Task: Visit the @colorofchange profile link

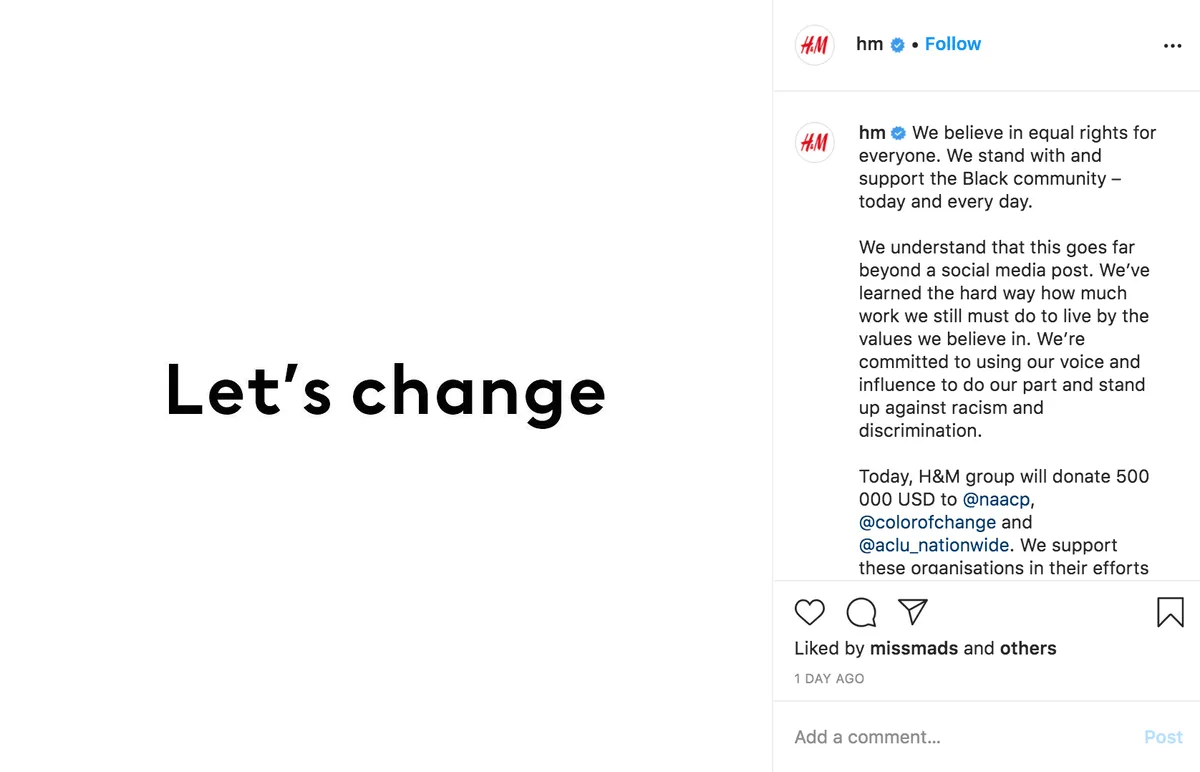Action: [x=928, y=522]
